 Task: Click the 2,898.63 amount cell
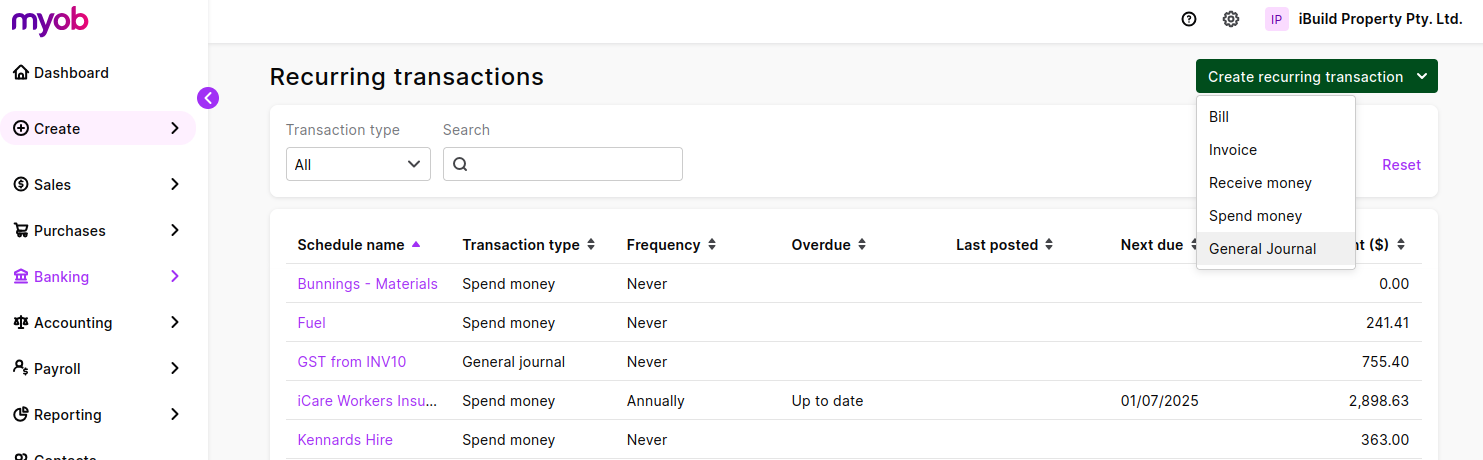(1378, 401)
